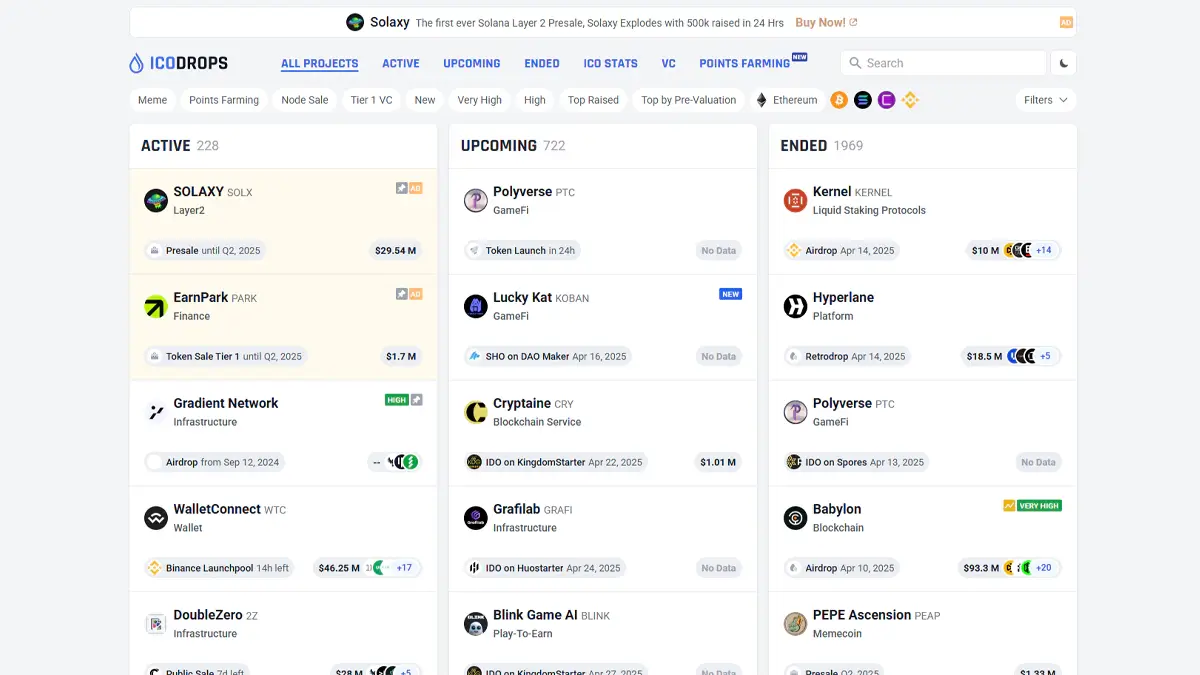Screen dimensions: 1200x675
Task: Open the SOLAXY project title
Action: point(198,192)
